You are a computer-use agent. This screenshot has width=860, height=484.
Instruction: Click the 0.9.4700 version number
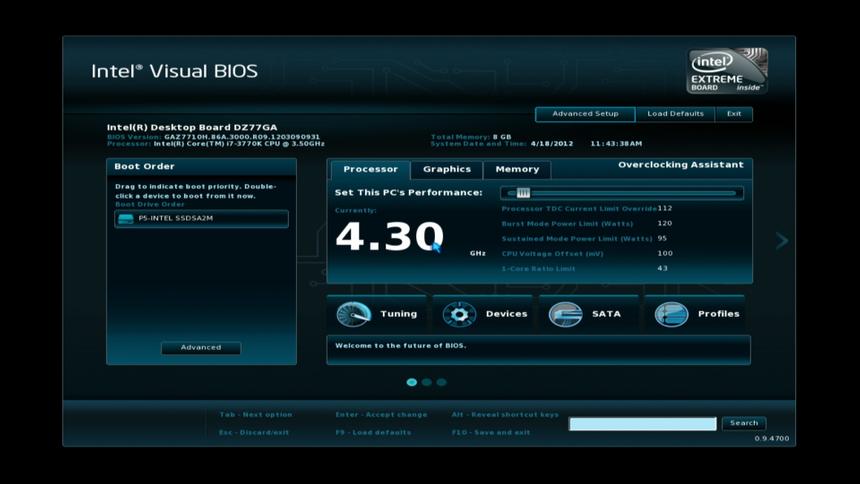click(x=772, y=438)
